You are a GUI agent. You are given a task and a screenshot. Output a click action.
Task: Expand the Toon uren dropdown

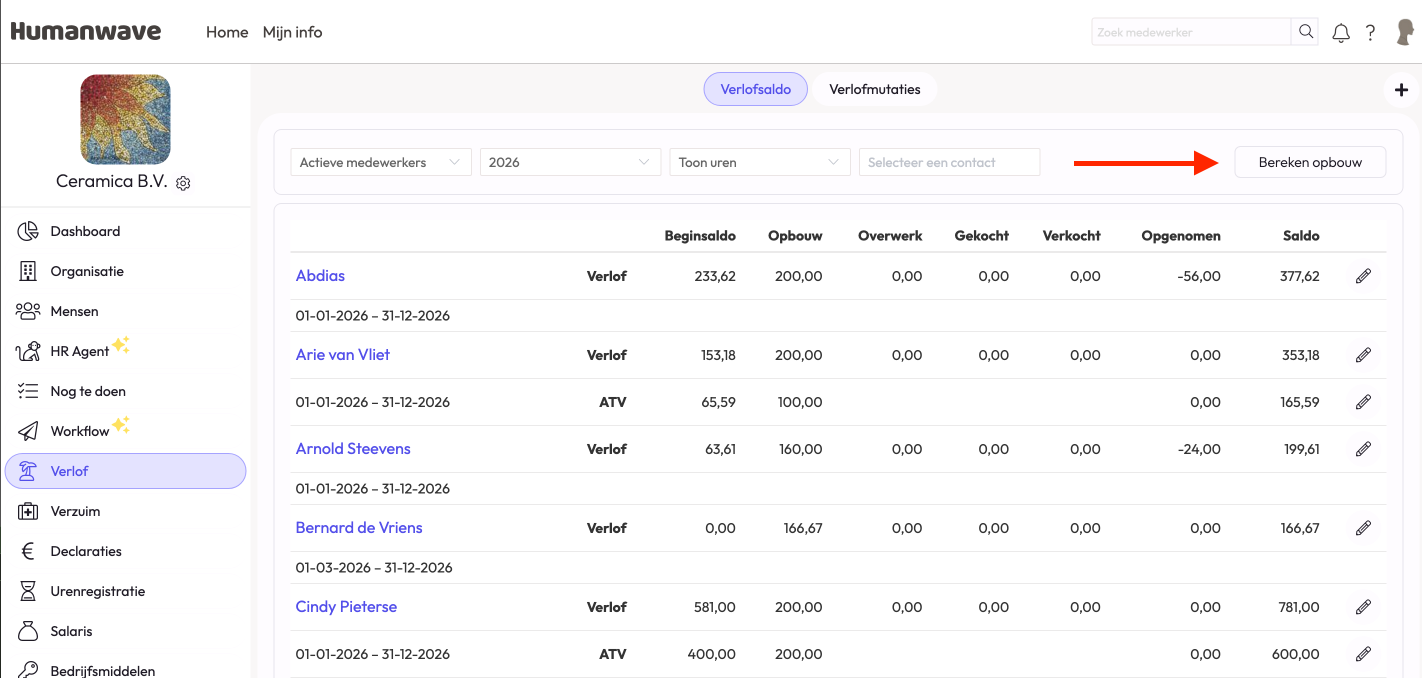click(759, 162)
